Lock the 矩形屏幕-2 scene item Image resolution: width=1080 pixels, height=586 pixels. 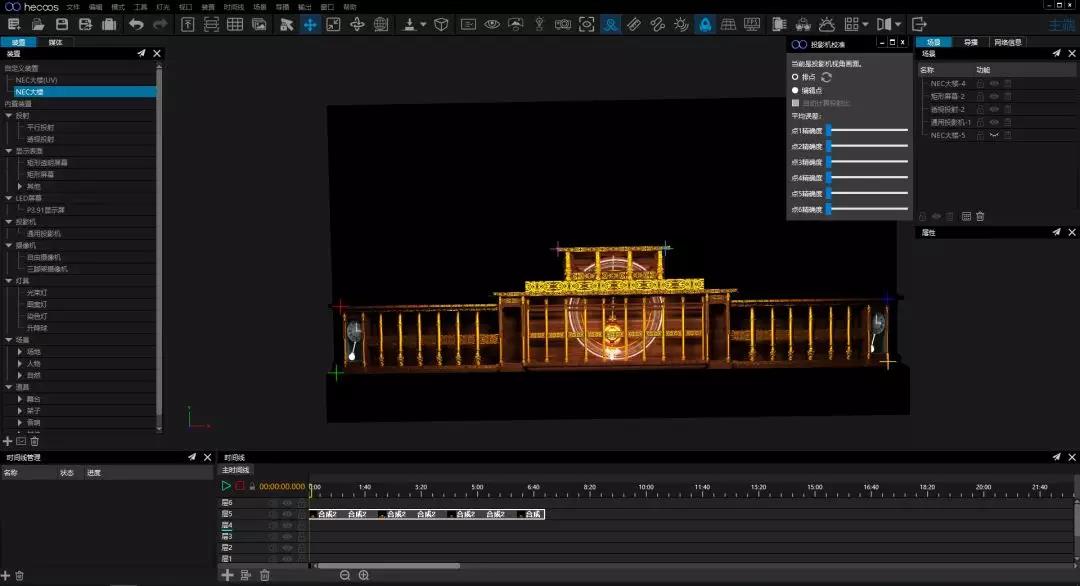coord(980,97)
